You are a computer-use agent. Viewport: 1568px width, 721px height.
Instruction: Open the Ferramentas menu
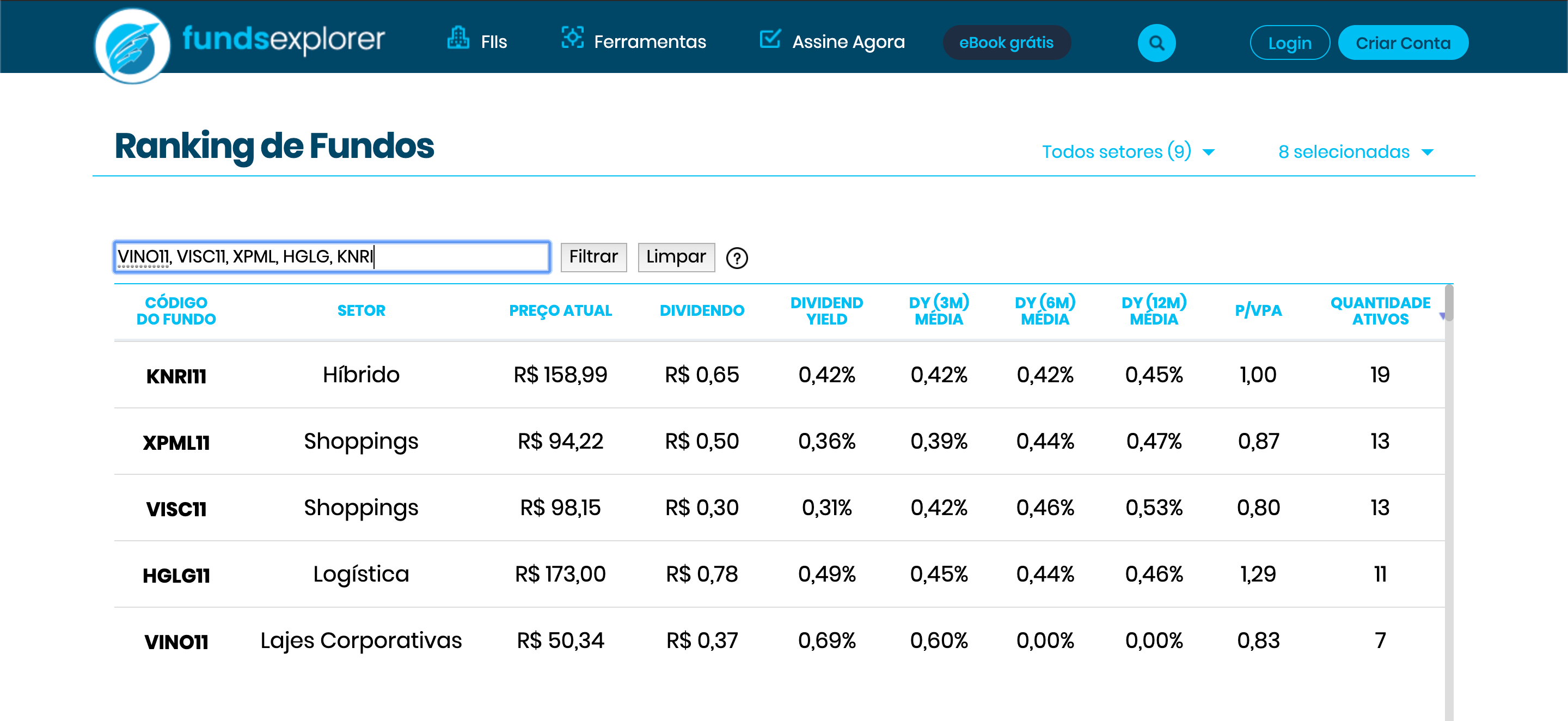click(650, 42)
